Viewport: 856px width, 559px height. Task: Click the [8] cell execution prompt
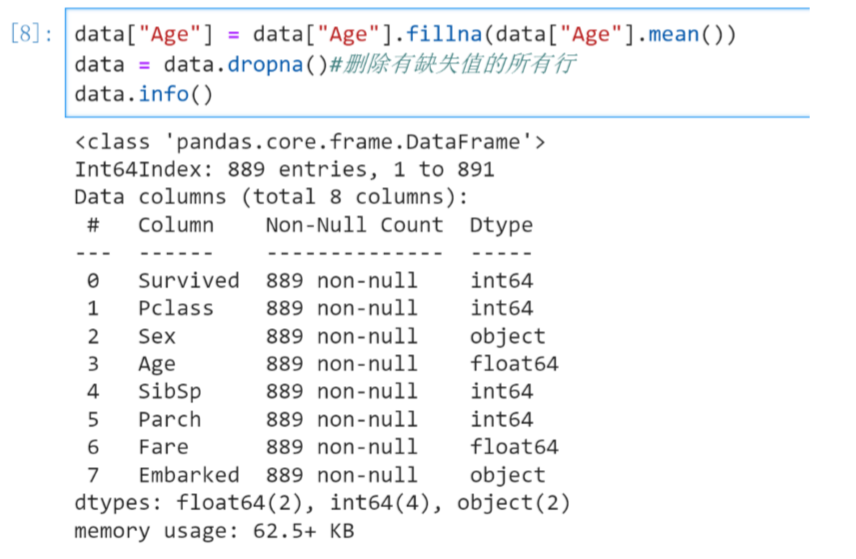(x=29, y=35)
